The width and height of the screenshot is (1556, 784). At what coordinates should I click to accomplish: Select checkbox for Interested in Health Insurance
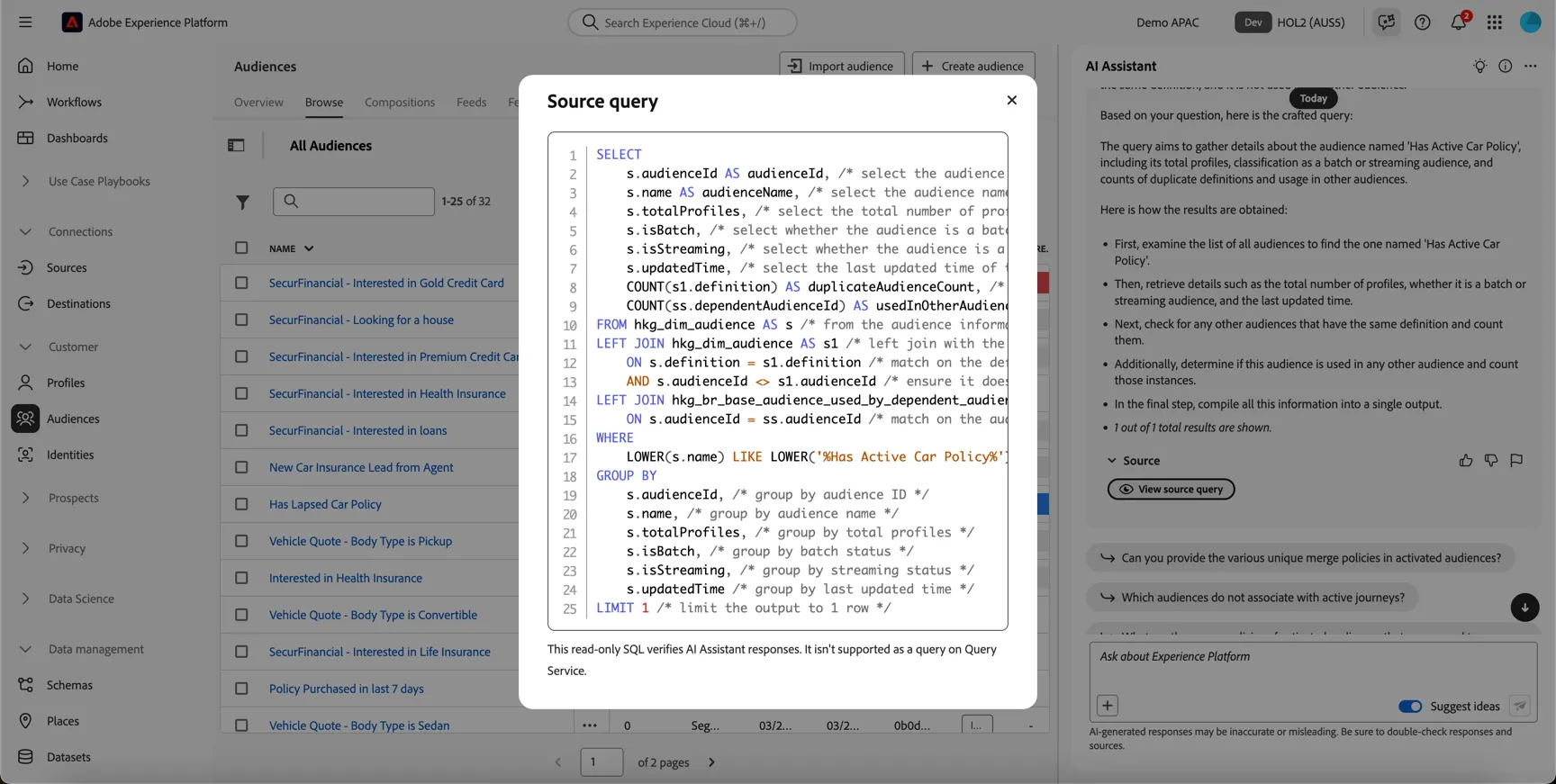[x=241, y=578]
